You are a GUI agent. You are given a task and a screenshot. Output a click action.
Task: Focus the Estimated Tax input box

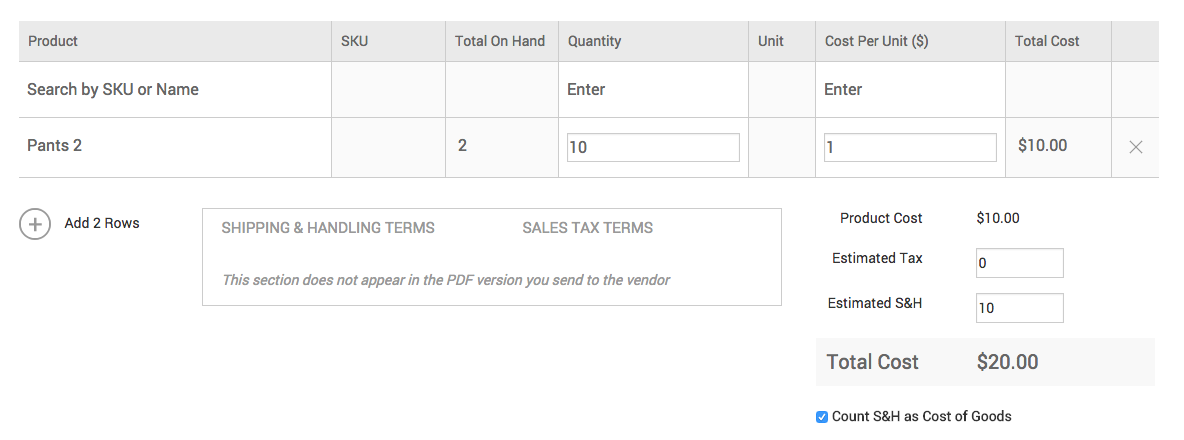[1019, 263]
